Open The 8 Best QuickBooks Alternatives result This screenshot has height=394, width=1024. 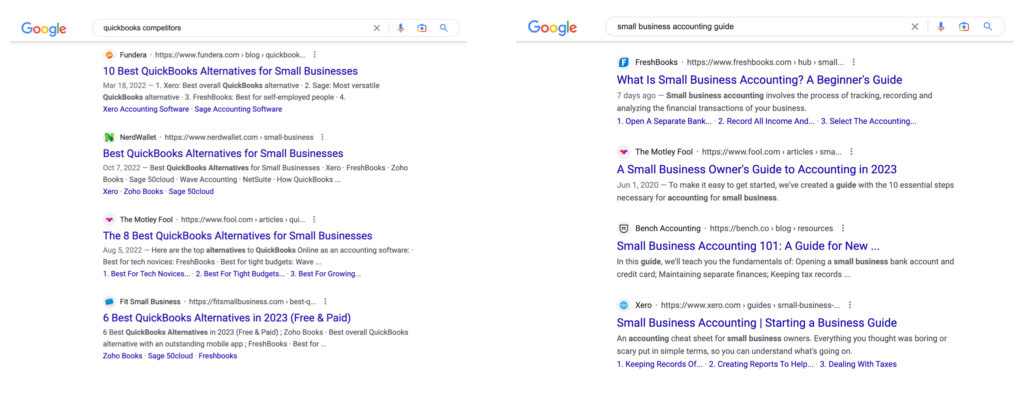click(x=238, y=236)
